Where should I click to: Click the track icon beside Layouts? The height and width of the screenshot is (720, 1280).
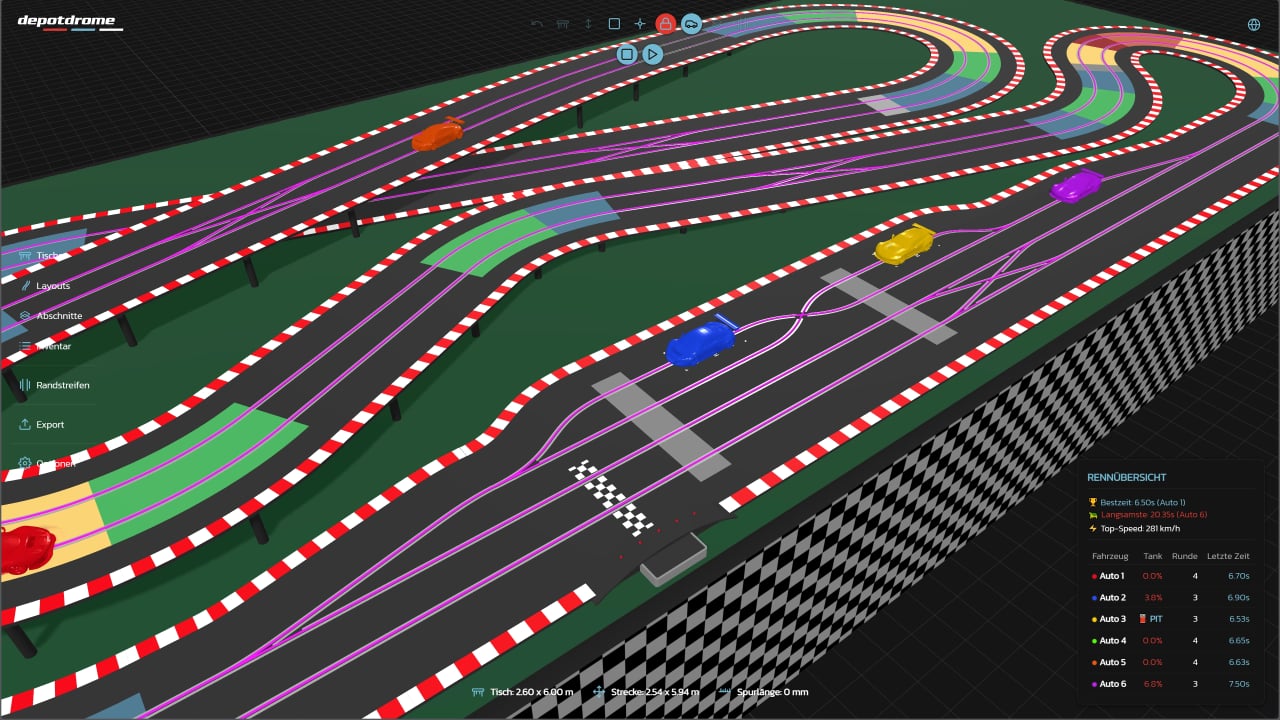[25, 286]
